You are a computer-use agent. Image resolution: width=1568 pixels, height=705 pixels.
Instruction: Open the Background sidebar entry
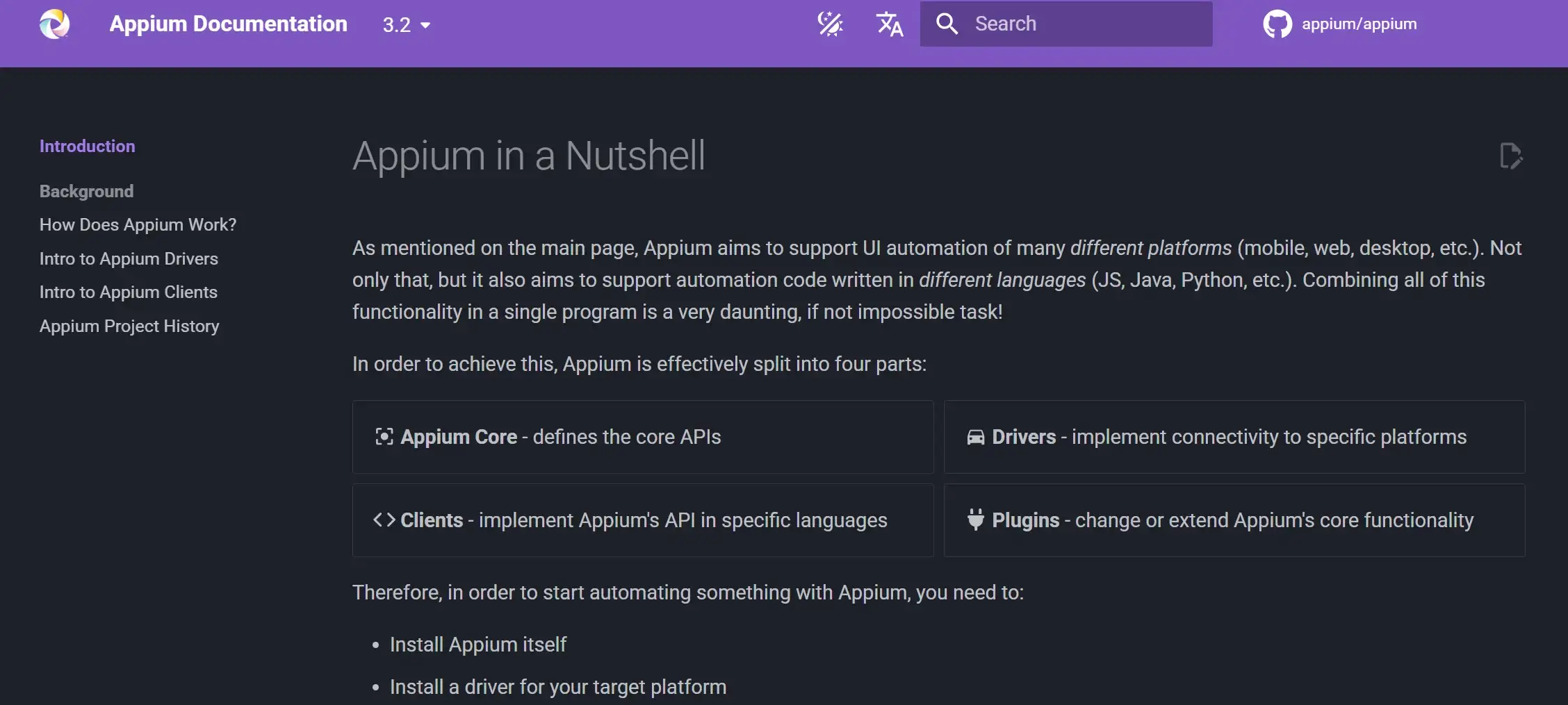point(86,191)
